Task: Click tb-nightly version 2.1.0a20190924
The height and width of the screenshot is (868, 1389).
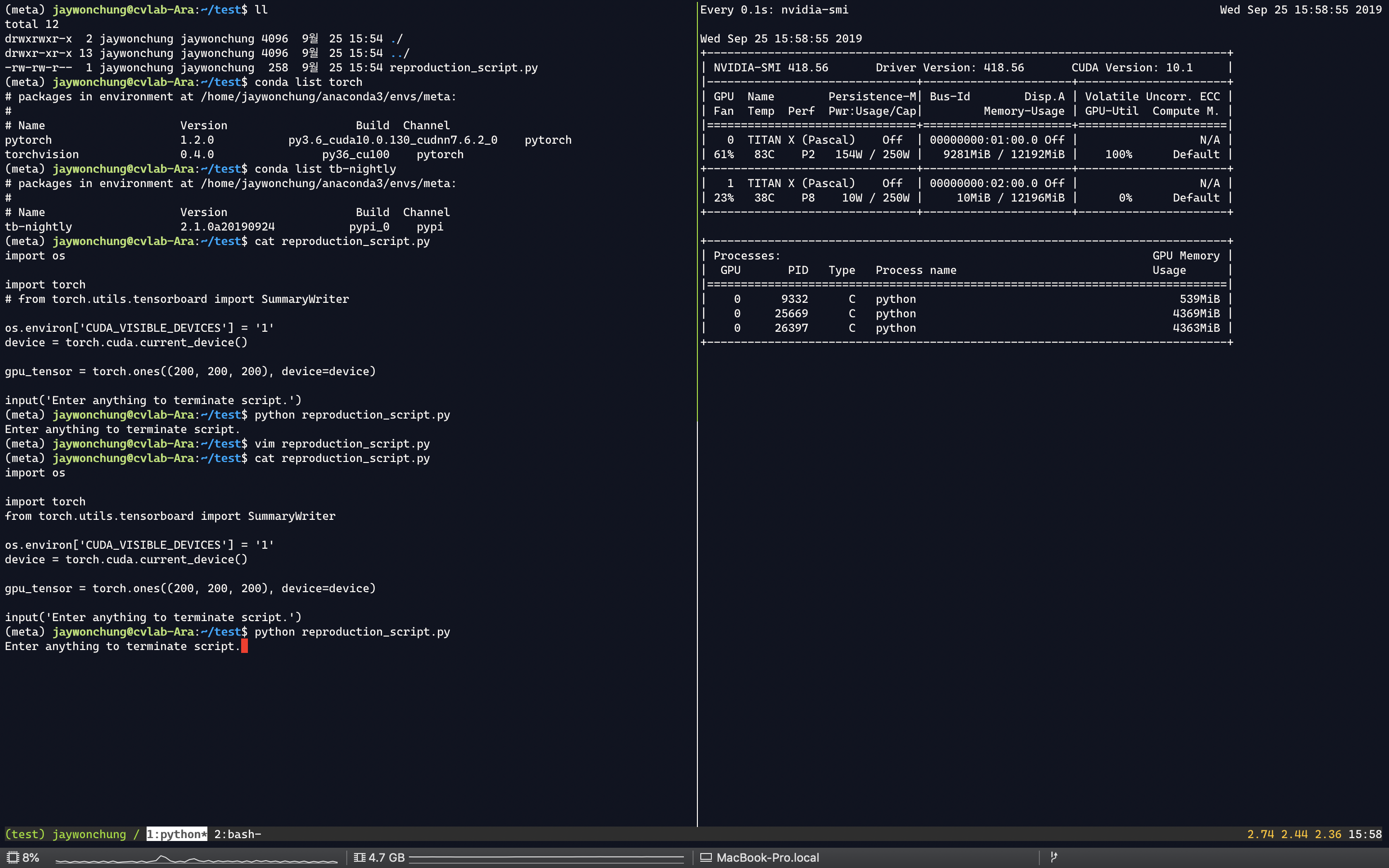Action: click(x=227, y=227)
